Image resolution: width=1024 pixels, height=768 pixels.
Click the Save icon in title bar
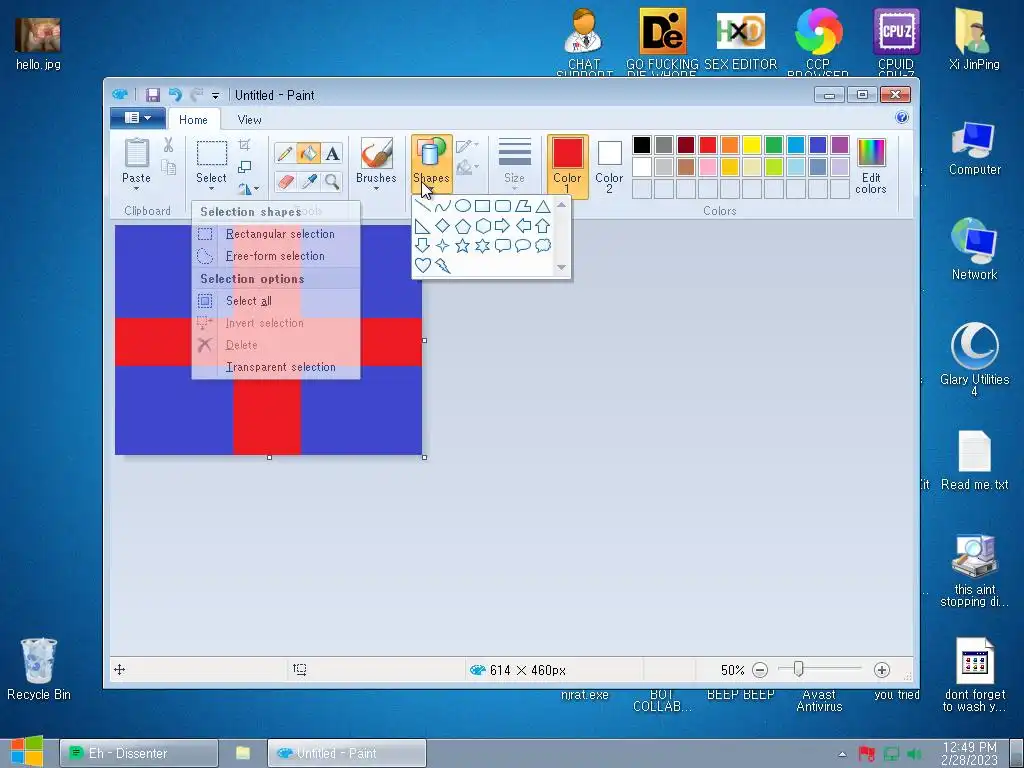(x=152, y=95)
